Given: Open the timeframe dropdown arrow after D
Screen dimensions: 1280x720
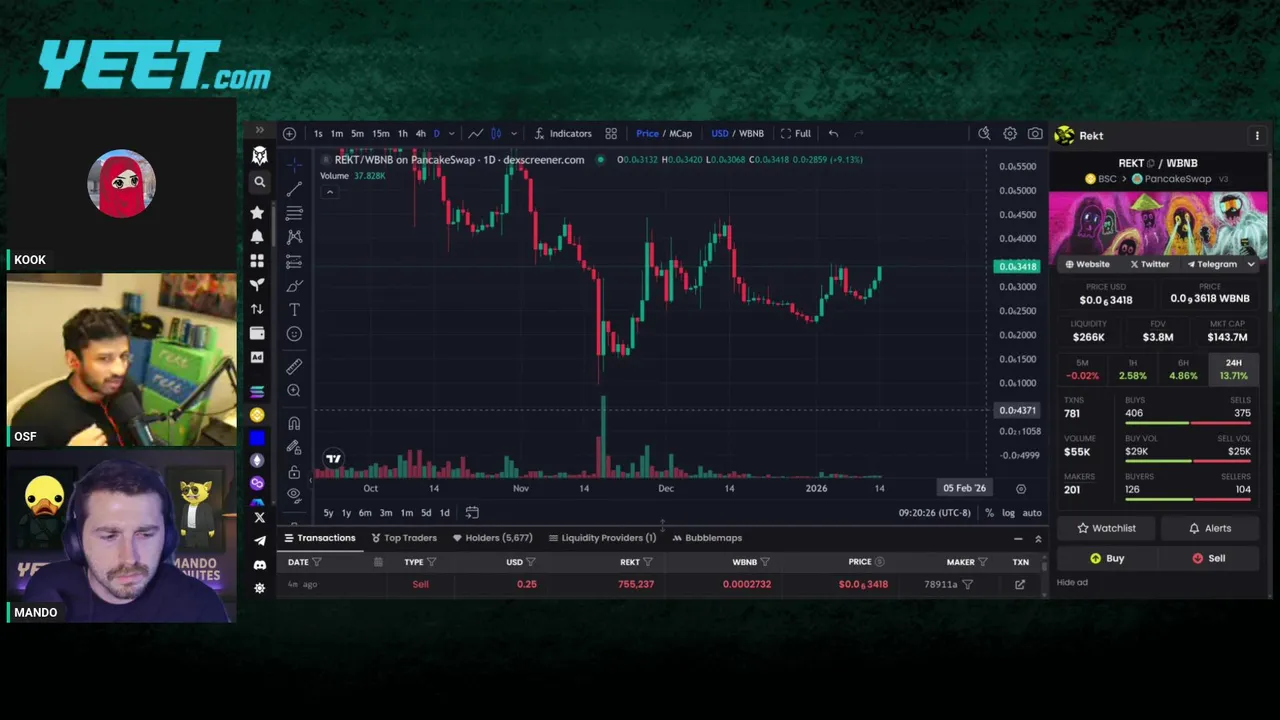Looking at the screenshot, I should coord(451,133).
